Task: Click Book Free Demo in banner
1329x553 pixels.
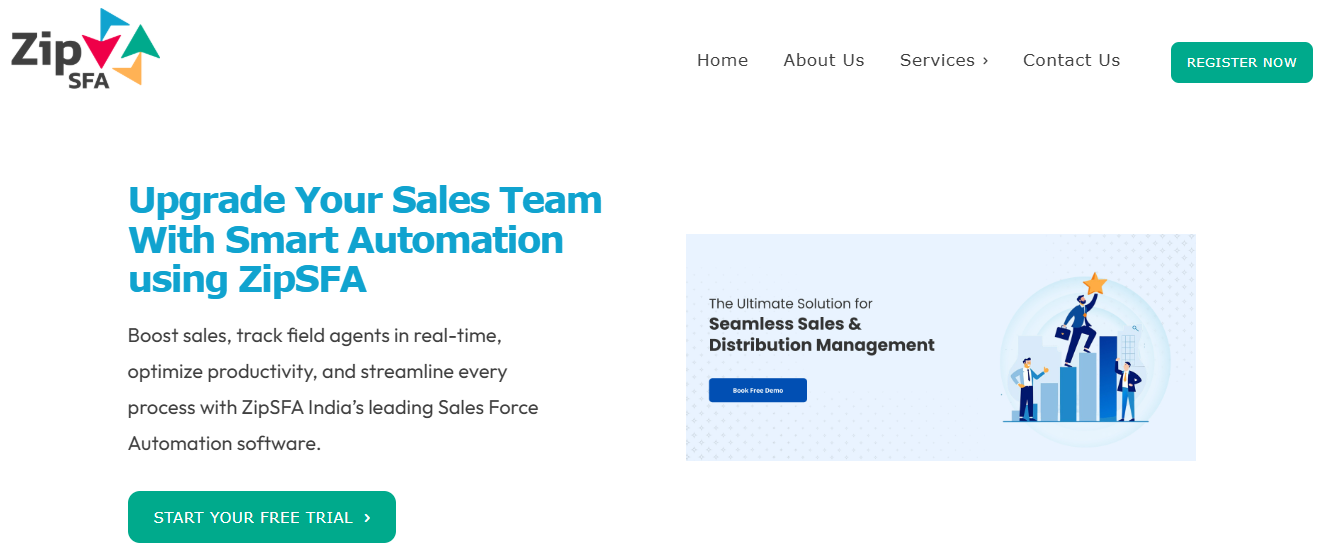Action: (758, 390)
